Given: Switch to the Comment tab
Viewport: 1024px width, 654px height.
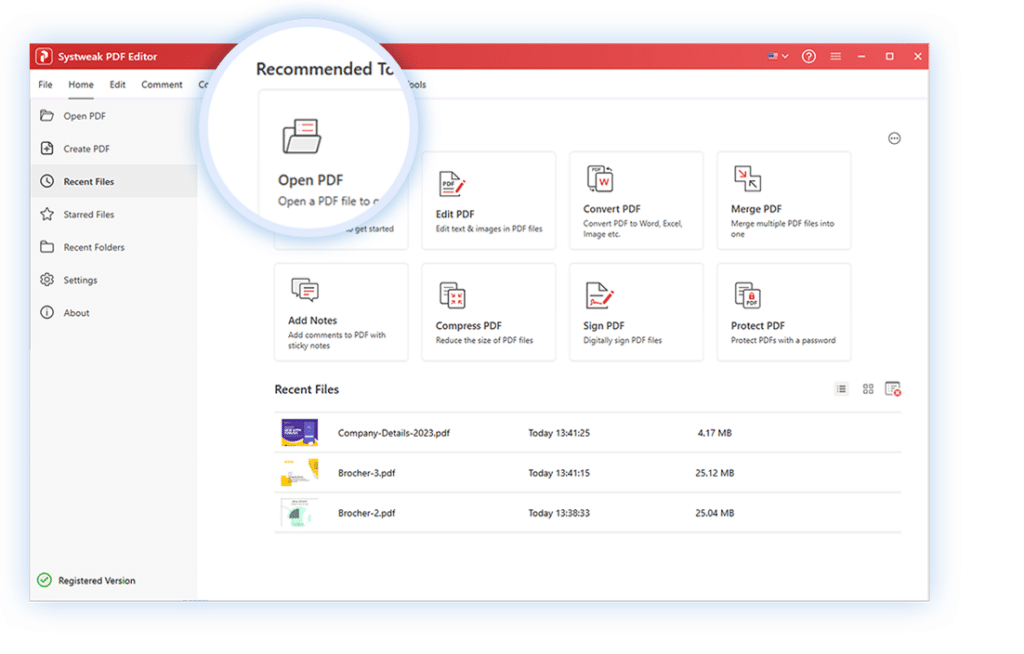Looking at the screenshot, I should [x=162, y=84].
